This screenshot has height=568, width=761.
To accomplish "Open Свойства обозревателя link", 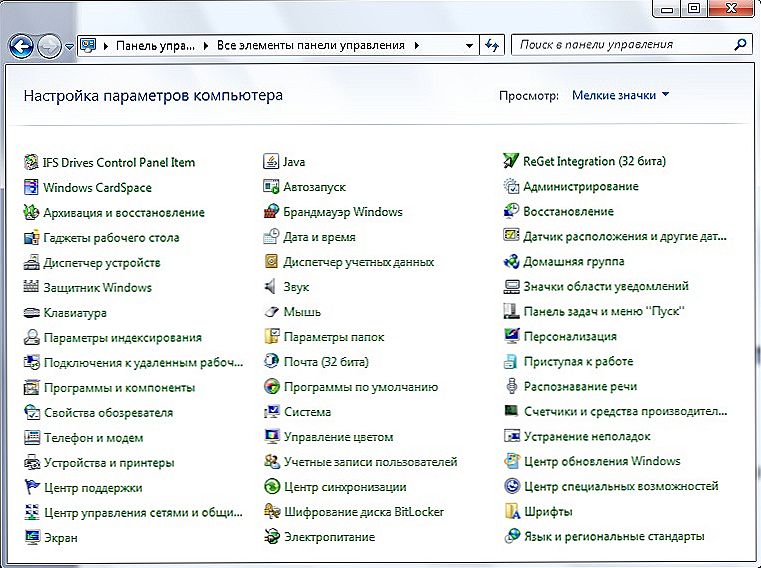I will tap(108, 413).
